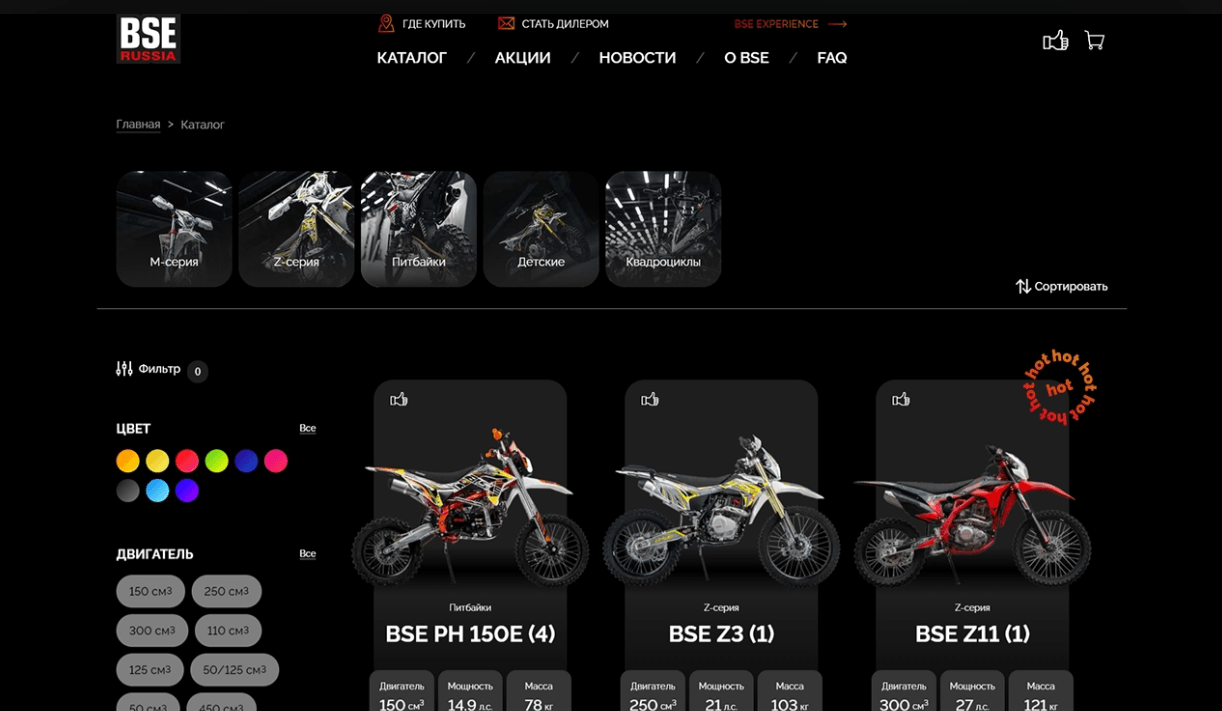Open the Сортировать sort dropdown
The image size is (1222, 711).
point(1061,286)
